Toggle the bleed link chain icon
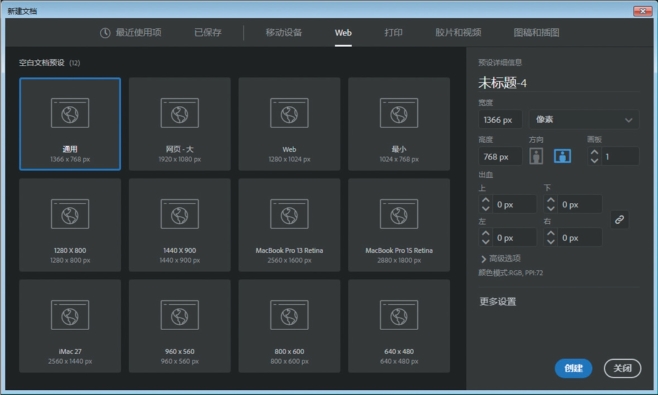 [x=619, y=220]
